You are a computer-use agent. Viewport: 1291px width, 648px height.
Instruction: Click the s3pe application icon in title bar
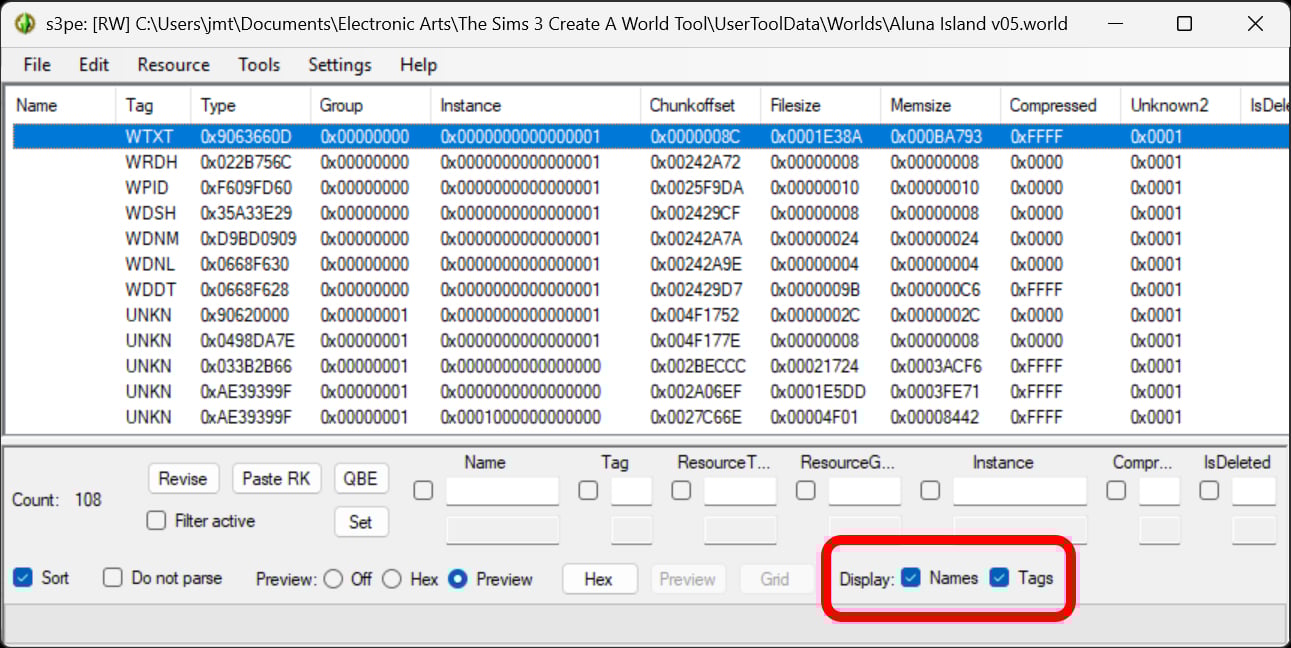pos(25,23)
